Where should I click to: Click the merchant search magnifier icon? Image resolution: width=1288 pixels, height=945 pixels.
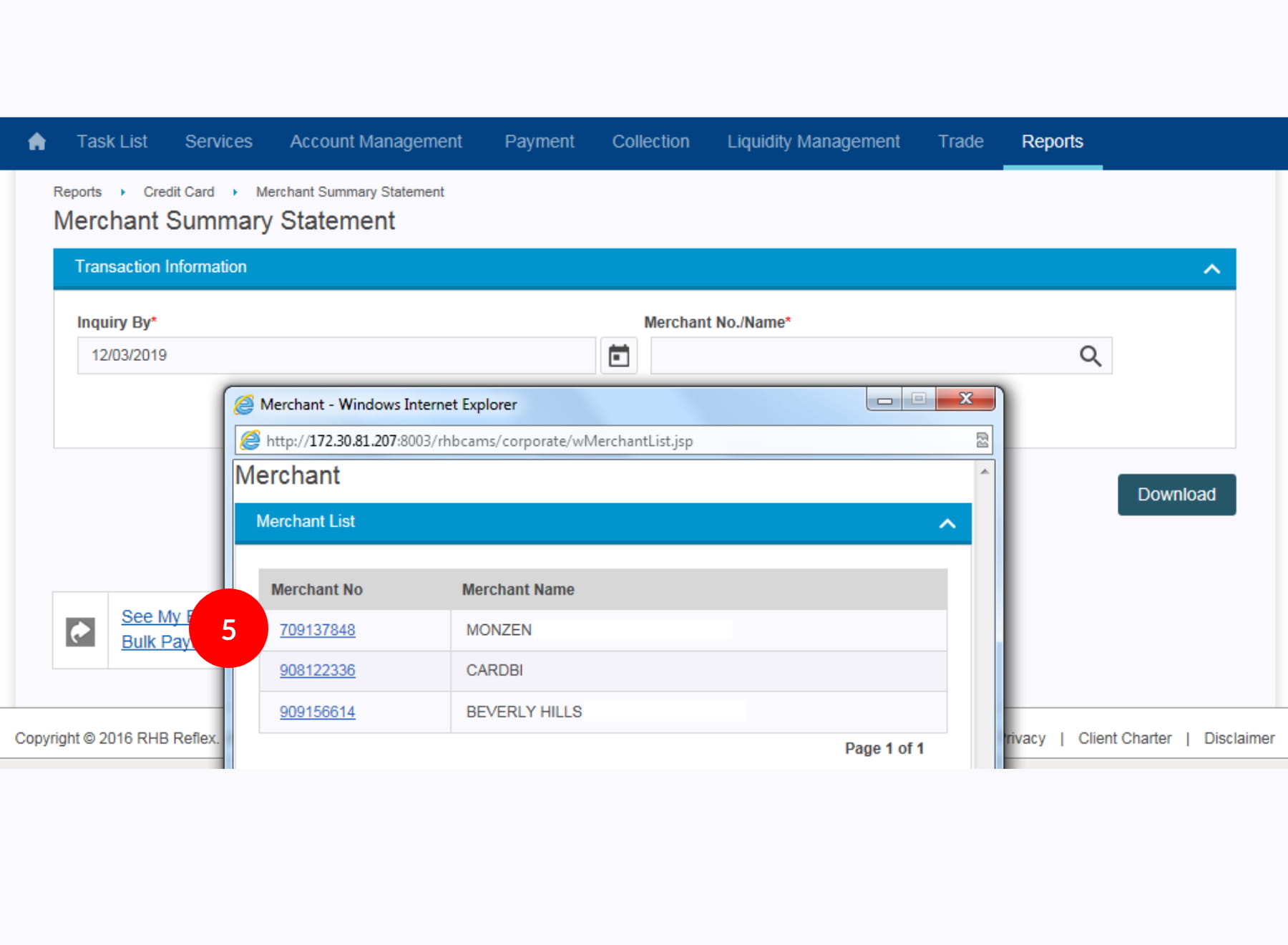coord(1090,356)
